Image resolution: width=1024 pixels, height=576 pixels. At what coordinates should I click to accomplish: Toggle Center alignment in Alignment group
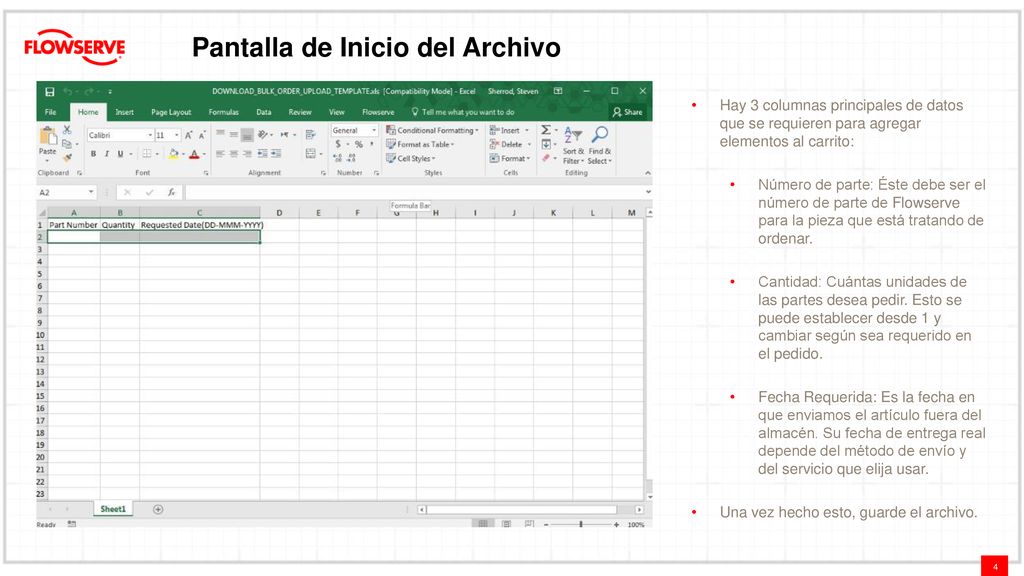234,153
